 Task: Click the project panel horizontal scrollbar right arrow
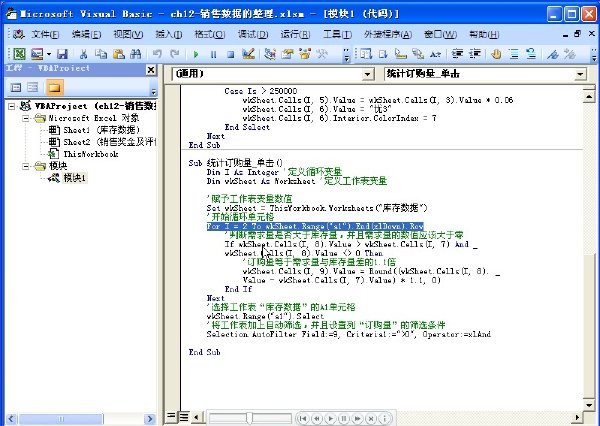pyautogui.click(x=150, y=419)
